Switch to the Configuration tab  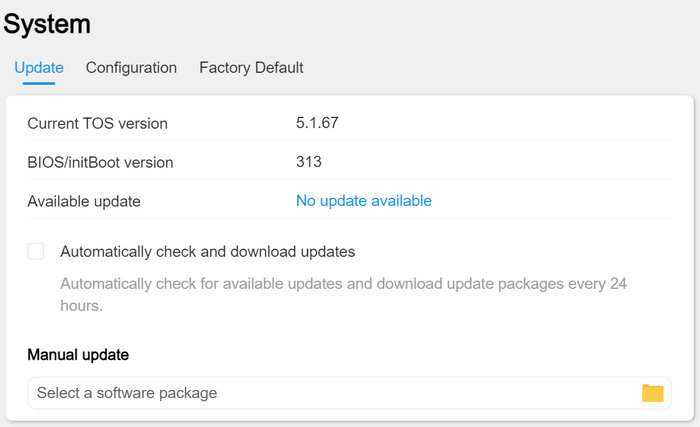tap(131, 68)
